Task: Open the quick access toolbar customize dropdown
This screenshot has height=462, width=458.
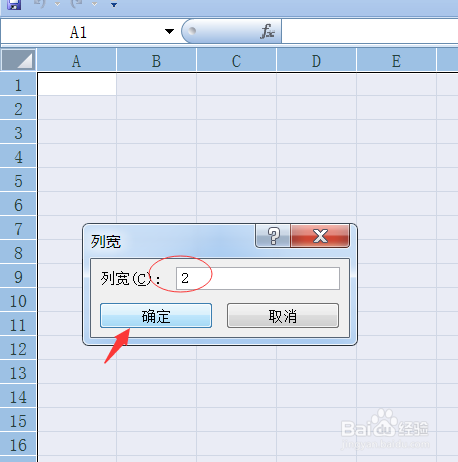Action: click(114, 5)
